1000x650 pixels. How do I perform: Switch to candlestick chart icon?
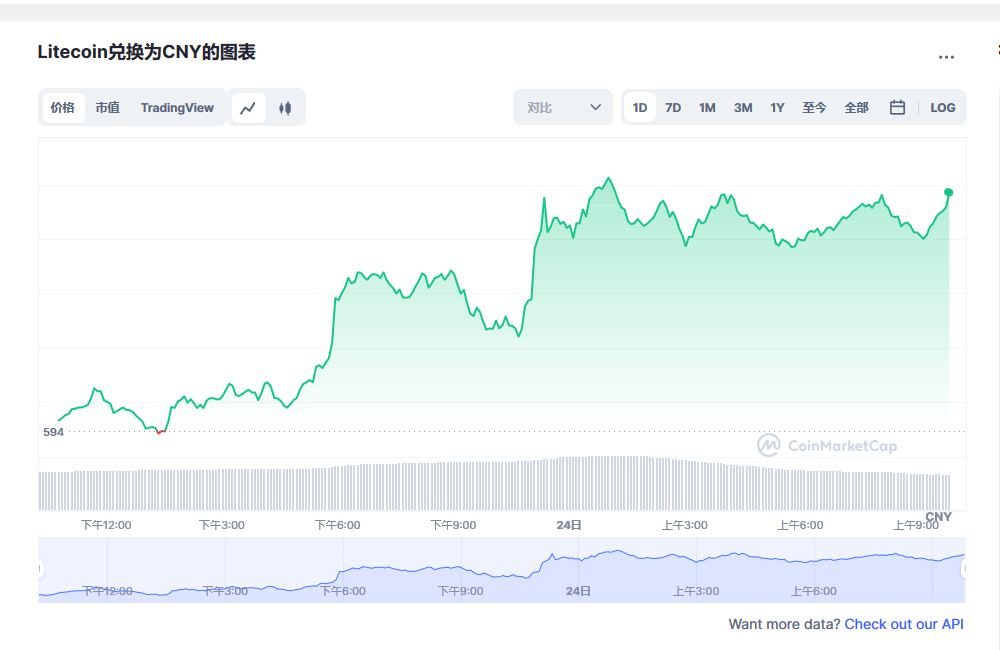point(285,108)
